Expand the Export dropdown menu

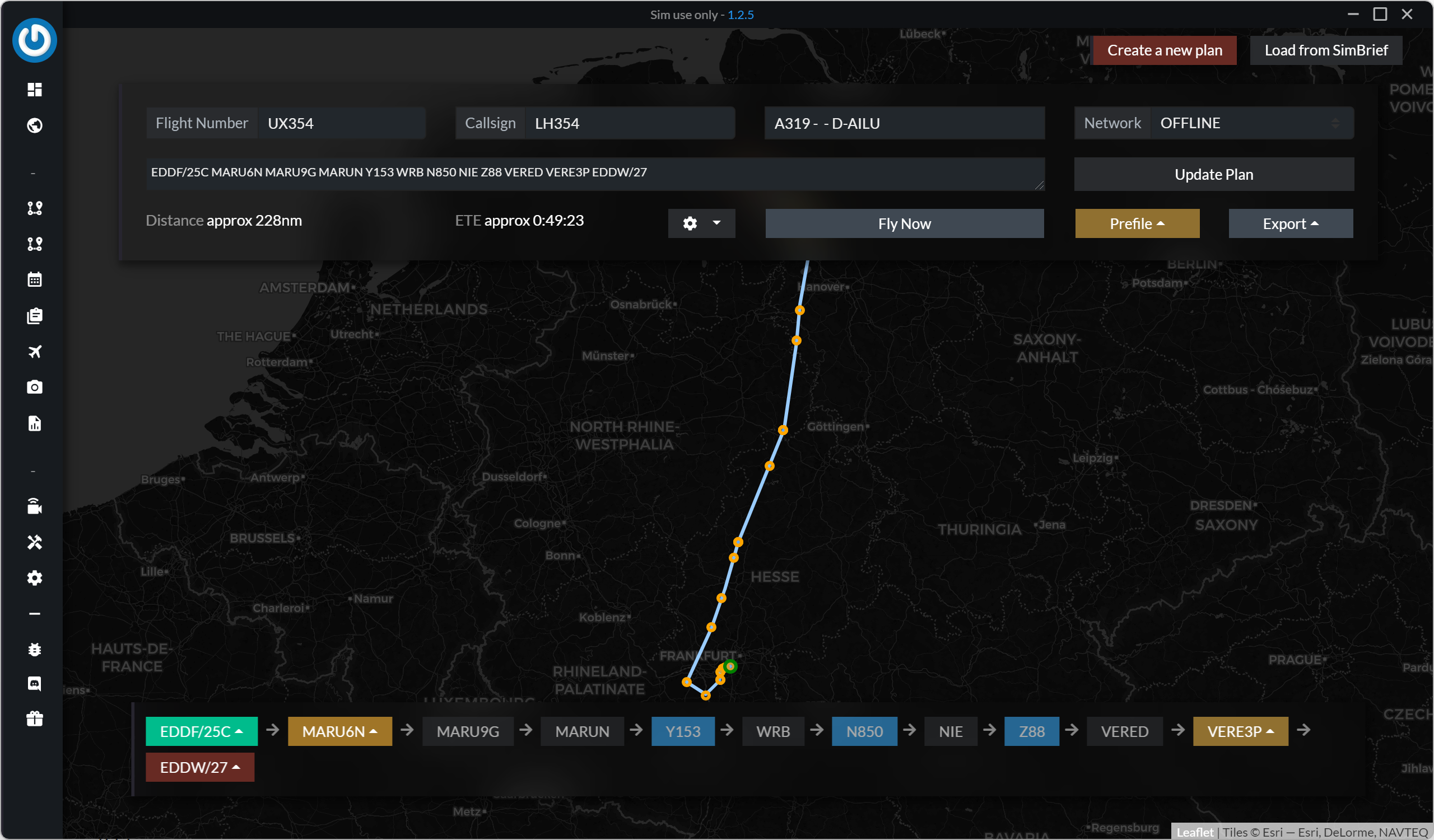[1291, 223]
